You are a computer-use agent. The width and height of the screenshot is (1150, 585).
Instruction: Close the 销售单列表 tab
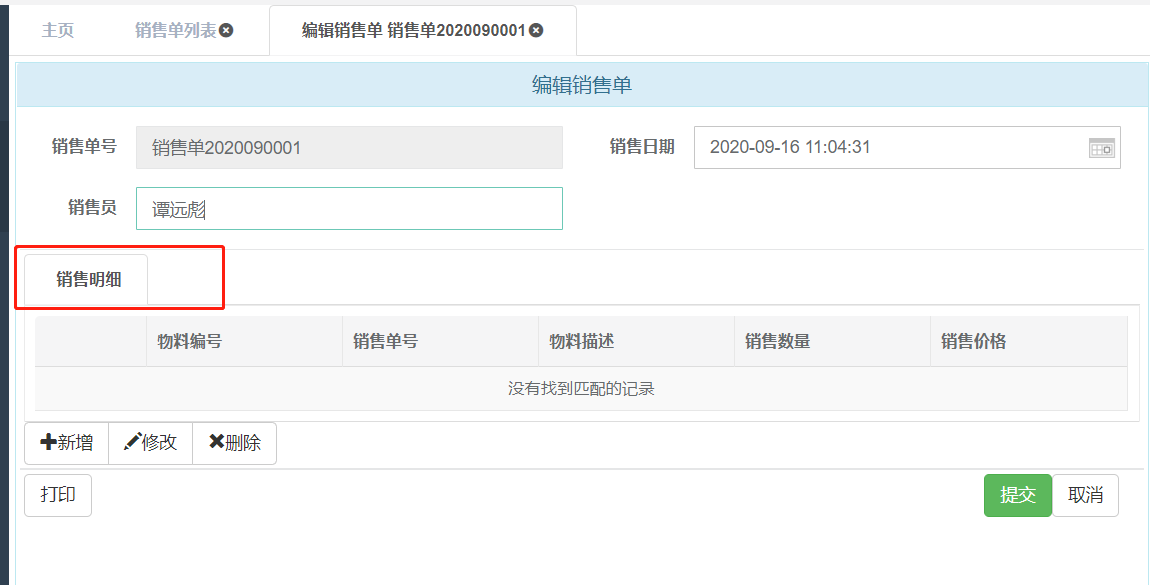coord(227,30)
